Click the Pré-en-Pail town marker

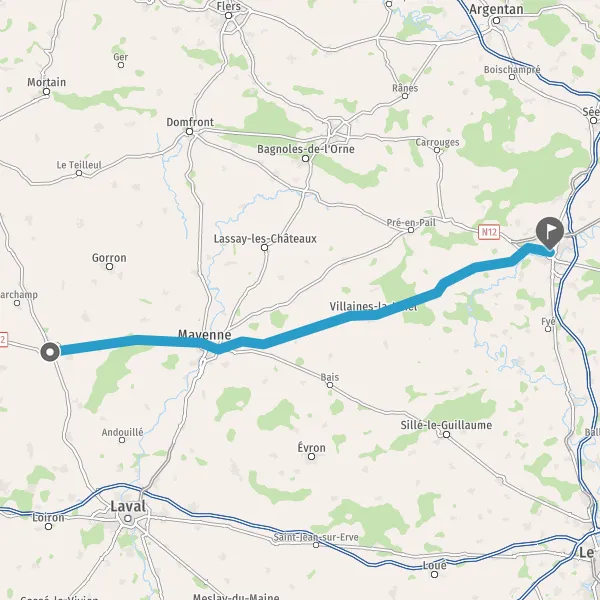click(411, 230)
